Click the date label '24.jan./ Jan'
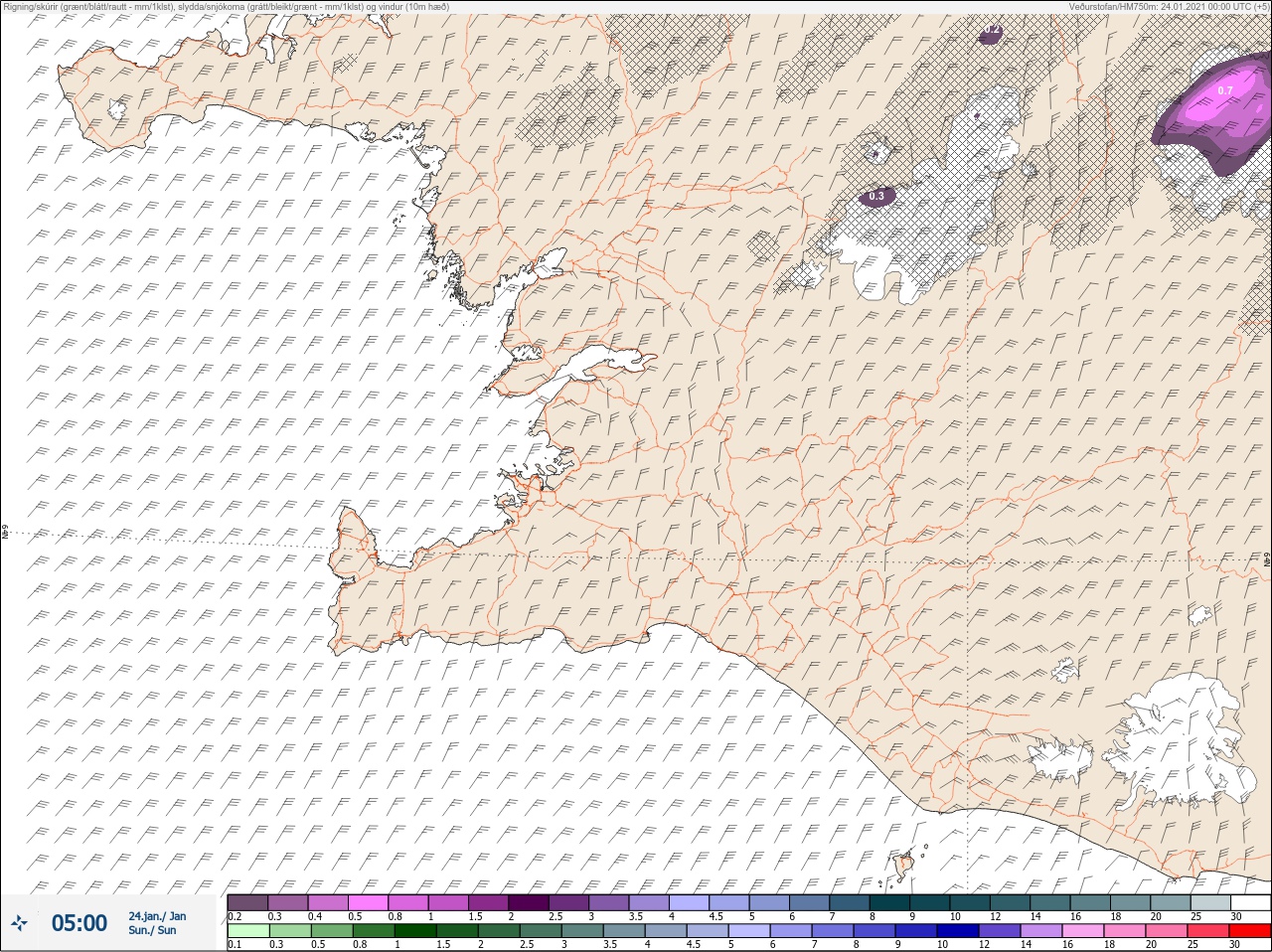Image resolution: width=1272 pixels, height=952 pixels. 157,916
